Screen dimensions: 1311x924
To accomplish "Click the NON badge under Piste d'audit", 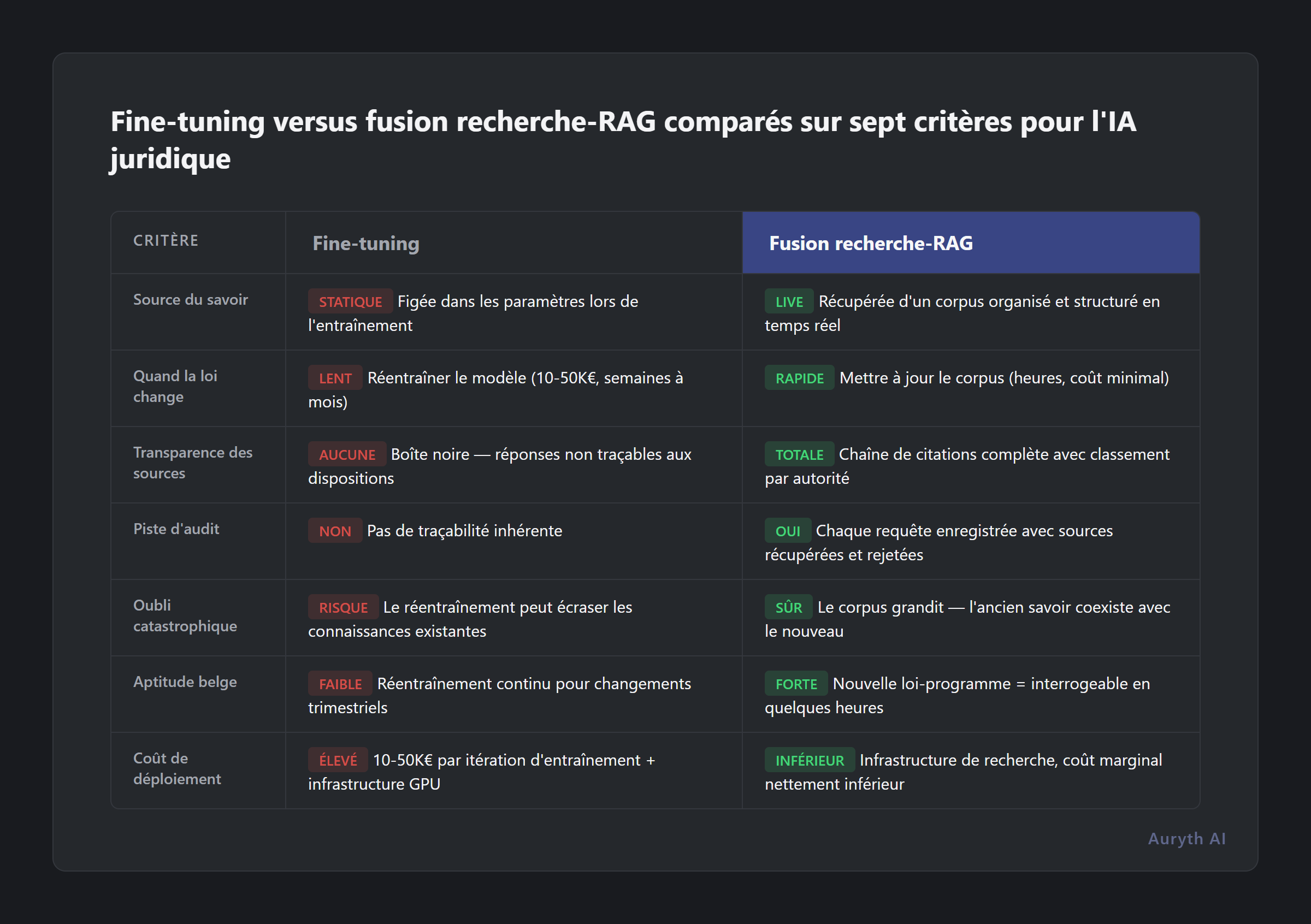I will pyautogui.click(x=335, y=530).
